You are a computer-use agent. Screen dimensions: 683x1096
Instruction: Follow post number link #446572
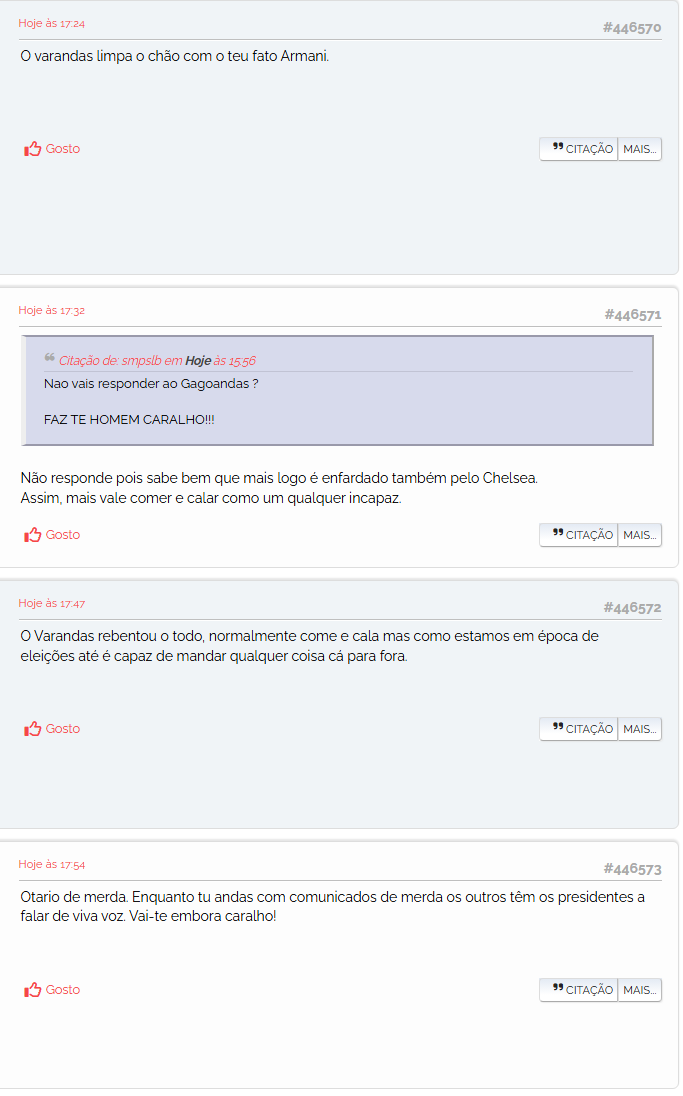click(632, 608)
